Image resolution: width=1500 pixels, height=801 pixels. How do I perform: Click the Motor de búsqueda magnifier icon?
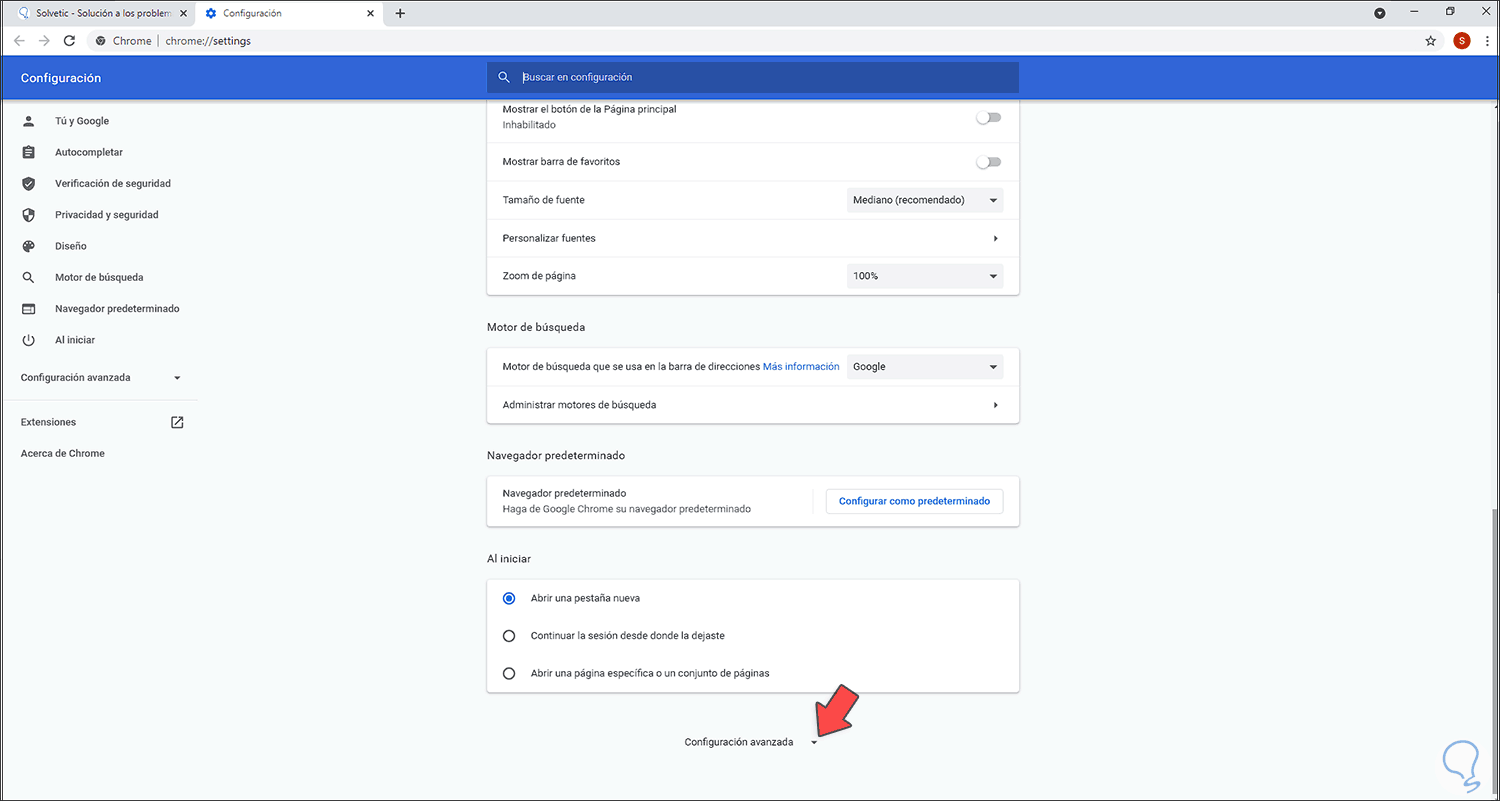point(28,277)
